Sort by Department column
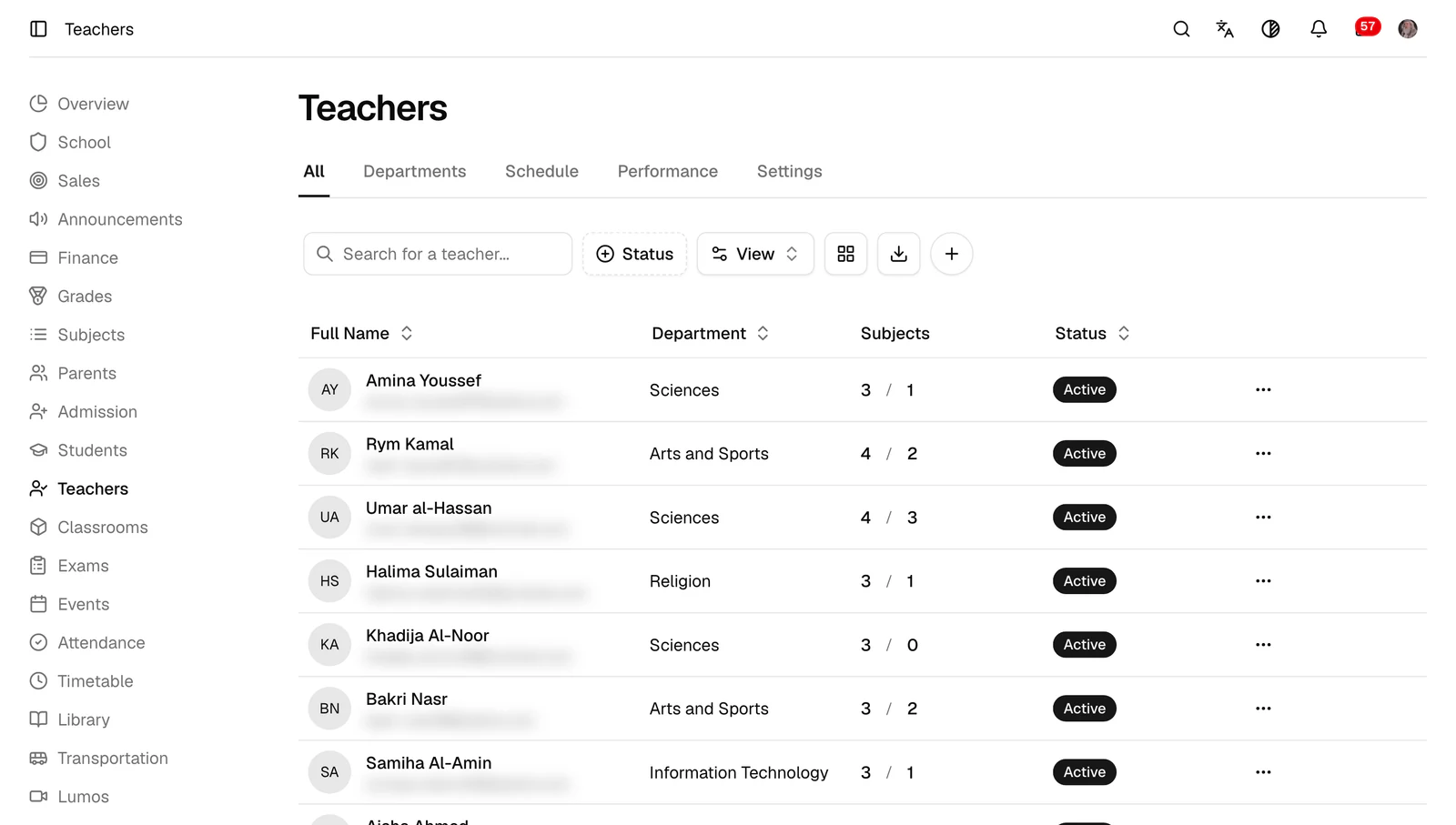This screenshot has height=825, width=1456. (710, 334)
